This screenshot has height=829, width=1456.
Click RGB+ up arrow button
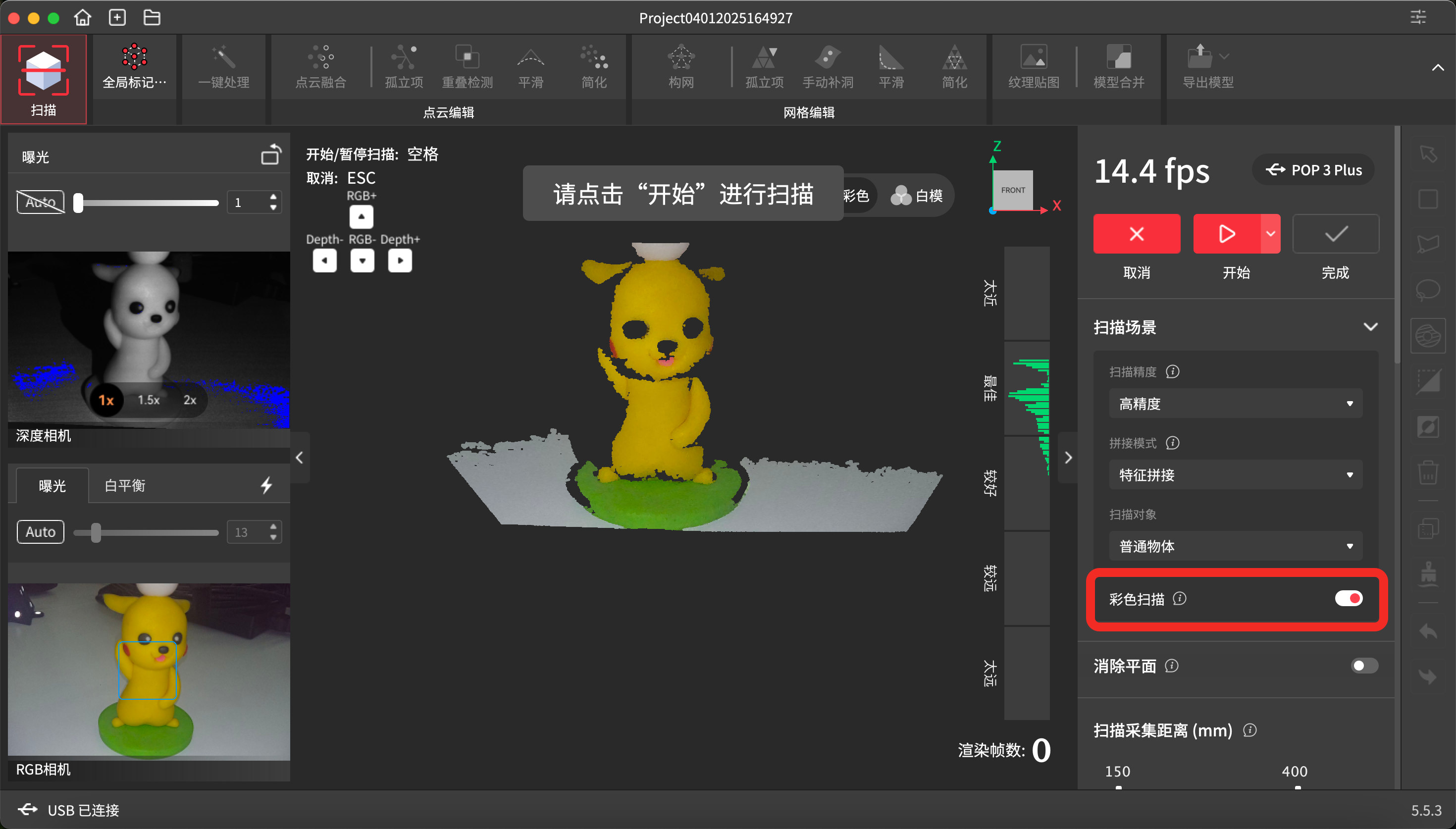362,217
